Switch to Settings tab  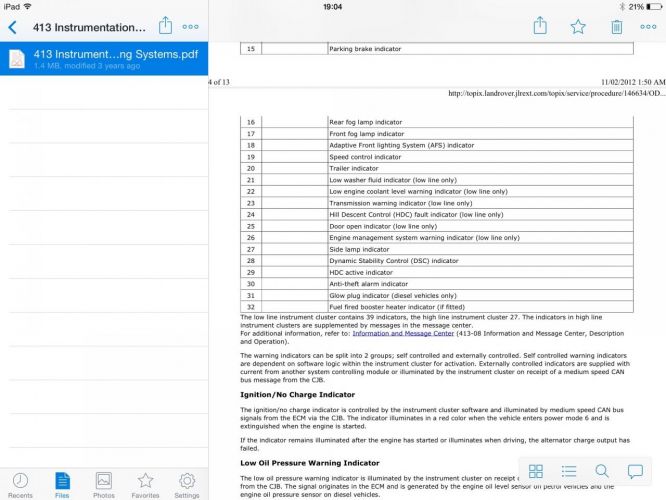[x=186, y=485]
